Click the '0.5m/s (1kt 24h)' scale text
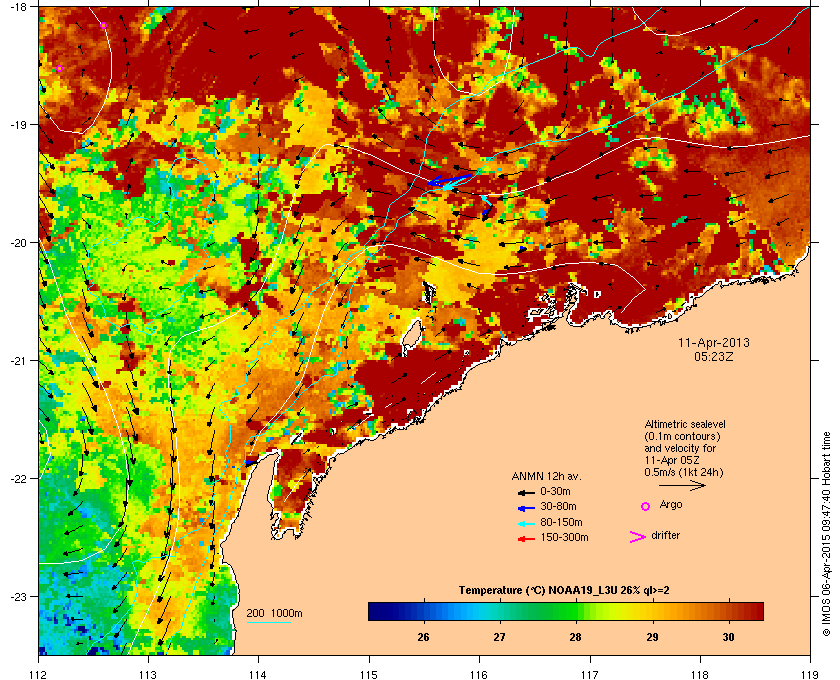The image size is (840, 680). coord(684,473)
